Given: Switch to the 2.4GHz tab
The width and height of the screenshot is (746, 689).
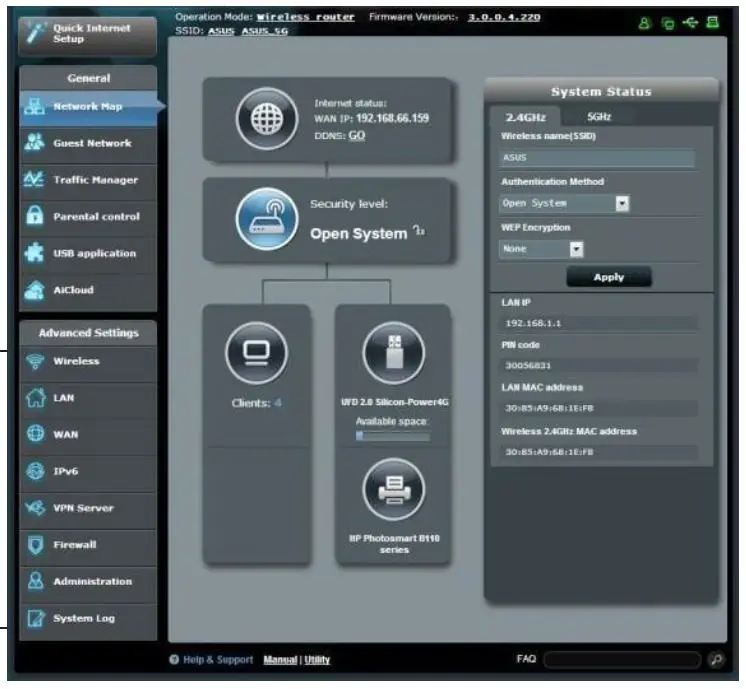Looking at the screenshot, I should click(525, 117).
